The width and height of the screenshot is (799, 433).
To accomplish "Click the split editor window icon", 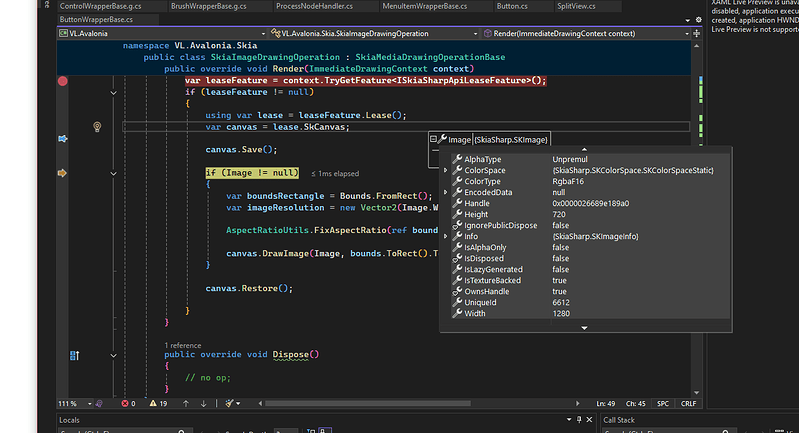I will (697, 34).
